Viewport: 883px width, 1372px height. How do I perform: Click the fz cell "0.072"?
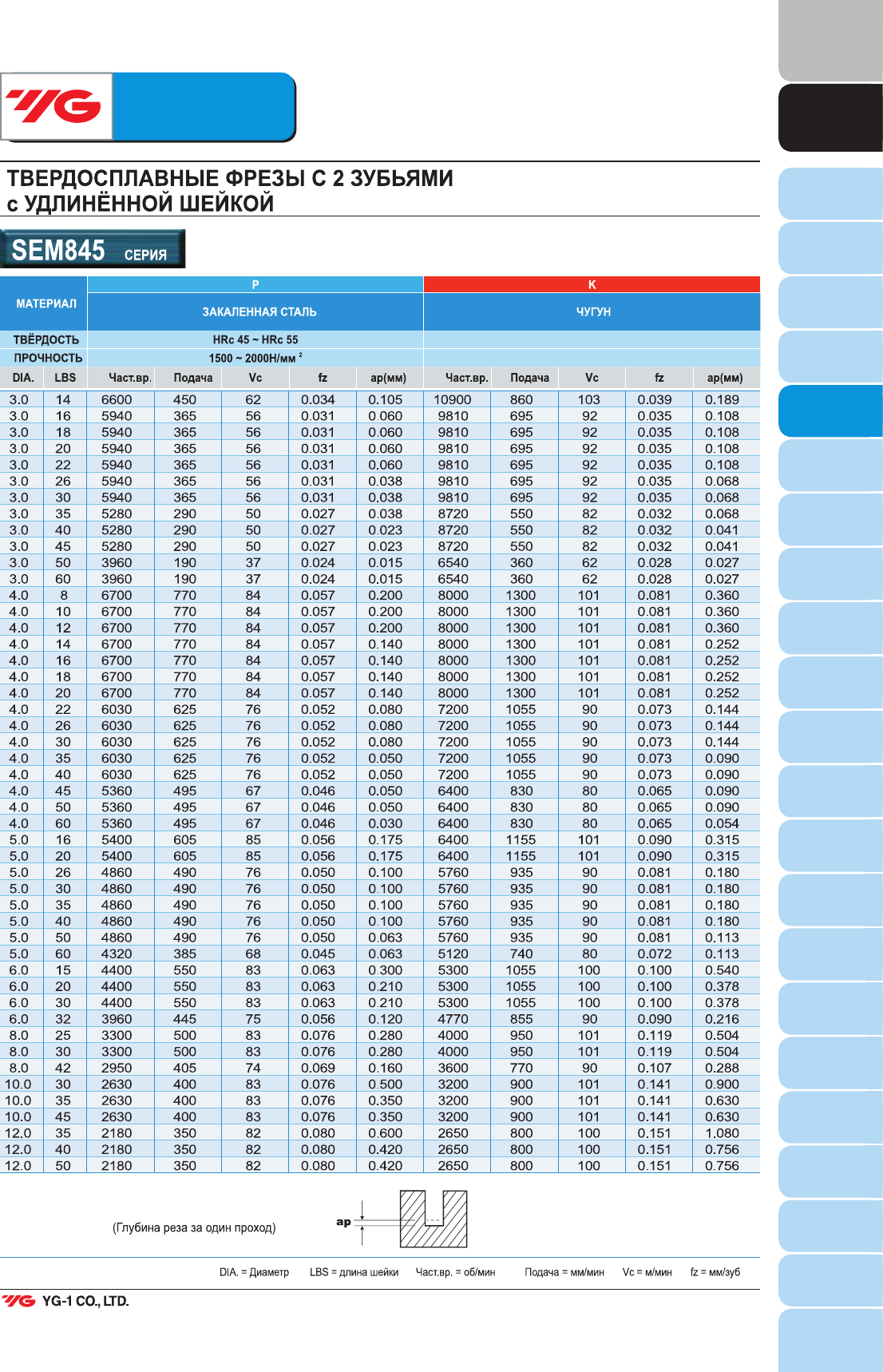(x=655, y=954)
